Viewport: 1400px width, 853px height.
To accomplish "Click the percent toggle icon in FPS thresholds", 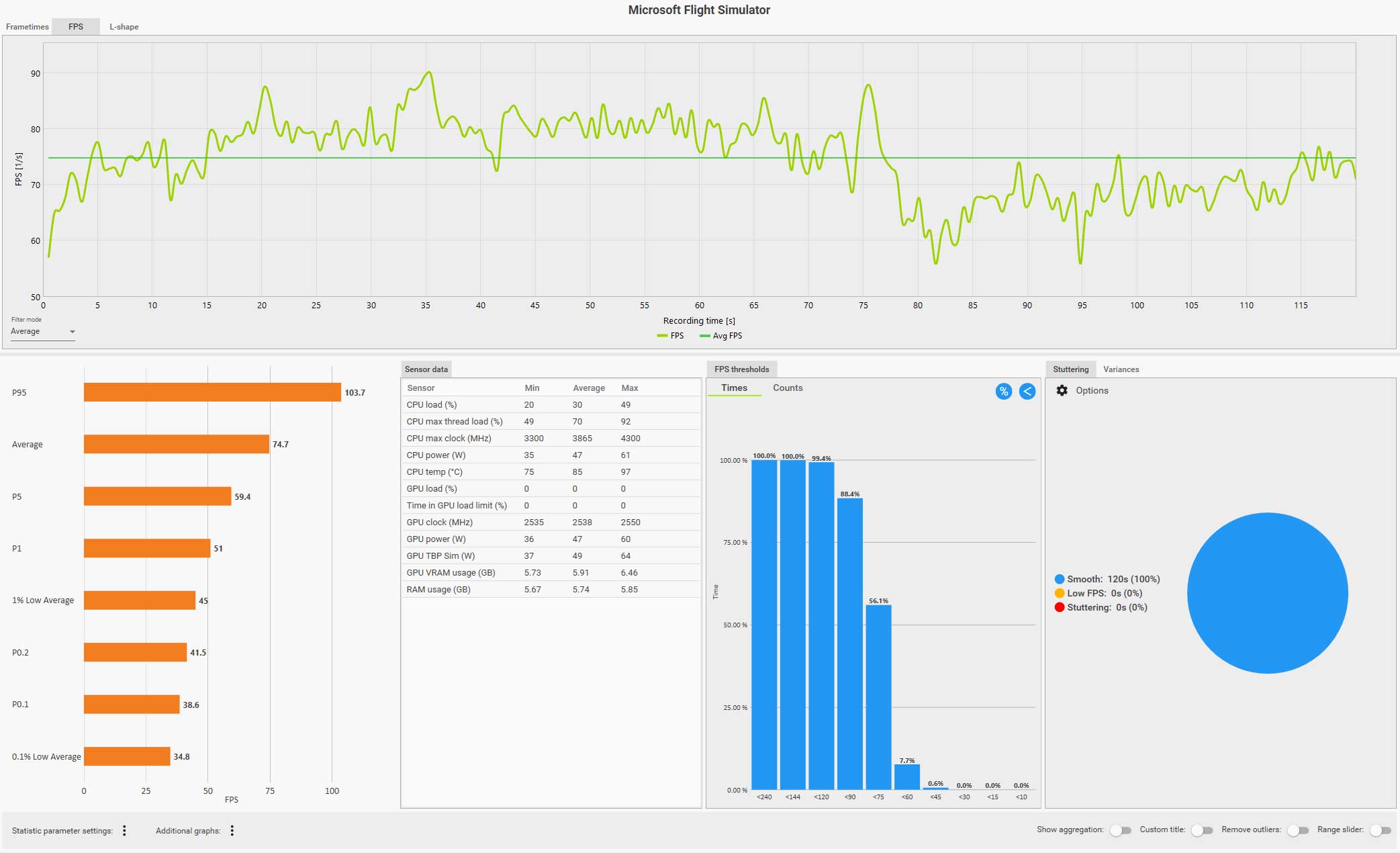I will click(x=1003, y=392).
